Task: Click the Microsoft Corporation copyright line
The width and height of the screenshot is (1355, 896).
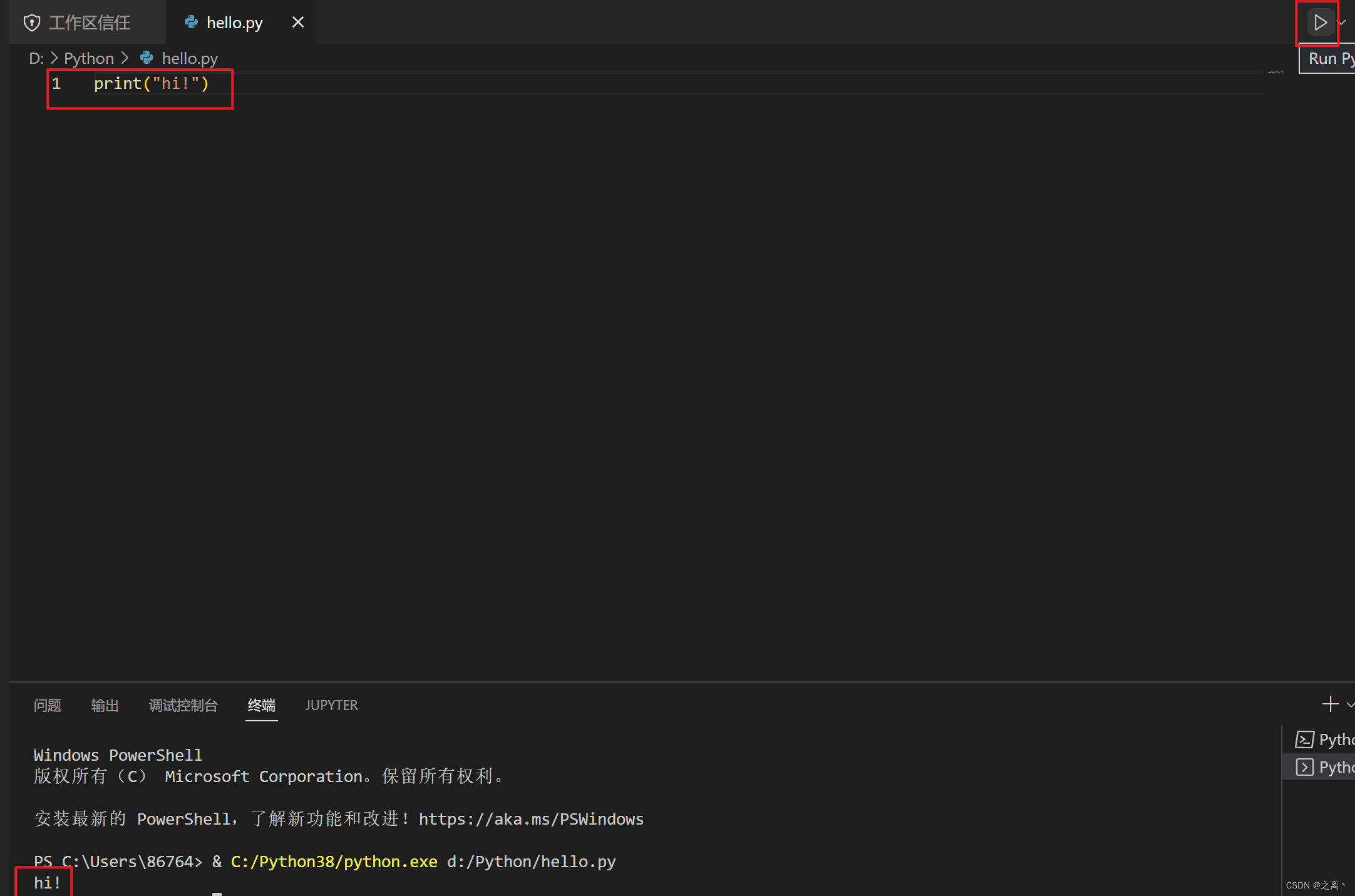Action: coord(269,776)
